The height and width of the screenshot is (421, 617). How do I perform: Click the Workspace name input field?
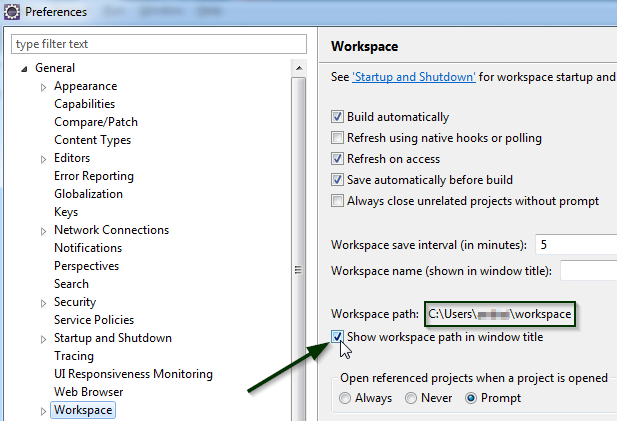(589, 270)
